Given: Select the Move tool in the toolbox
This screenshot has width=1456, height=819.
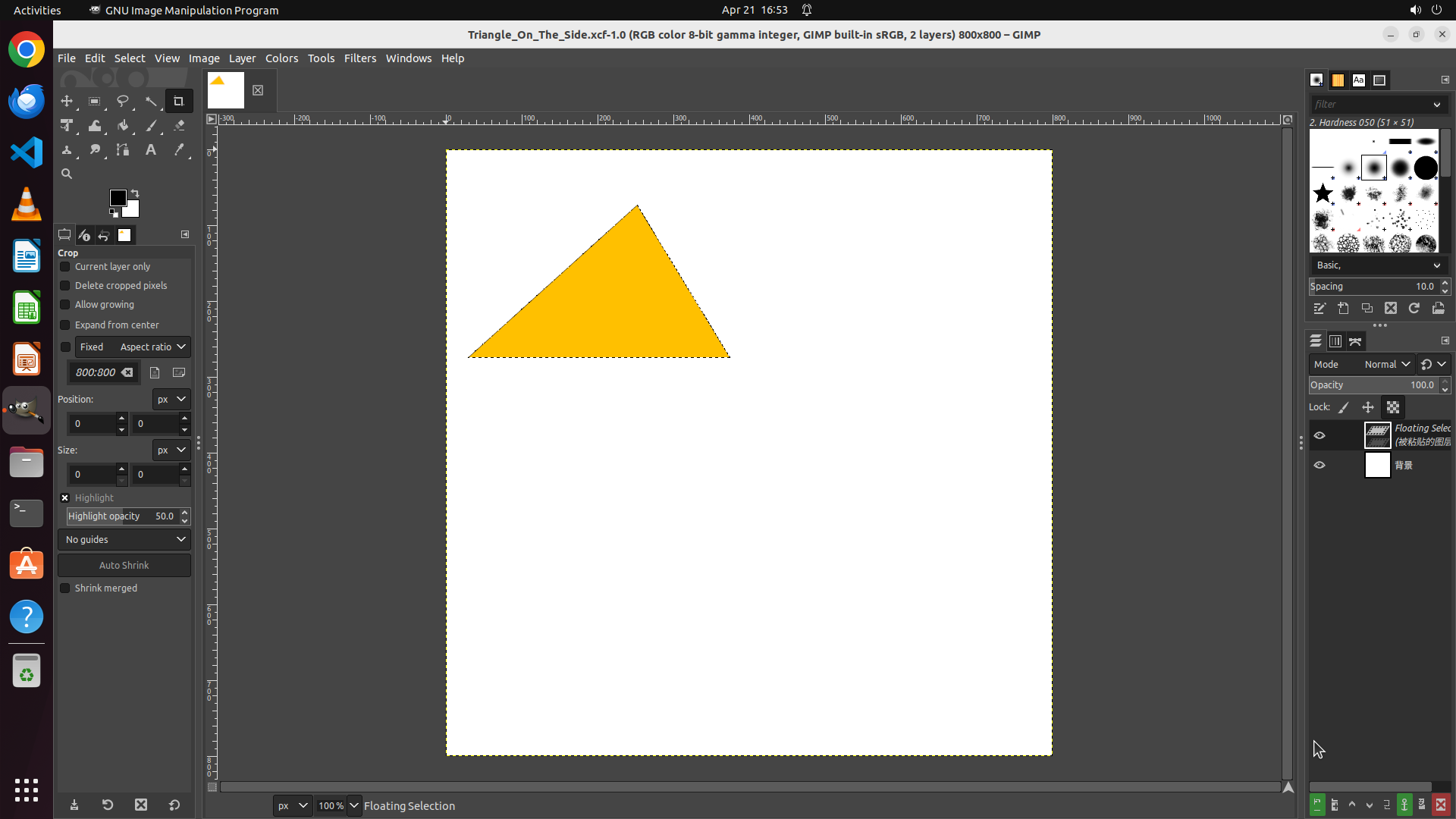Looking at the screenshot, I should tap(67, 101).
